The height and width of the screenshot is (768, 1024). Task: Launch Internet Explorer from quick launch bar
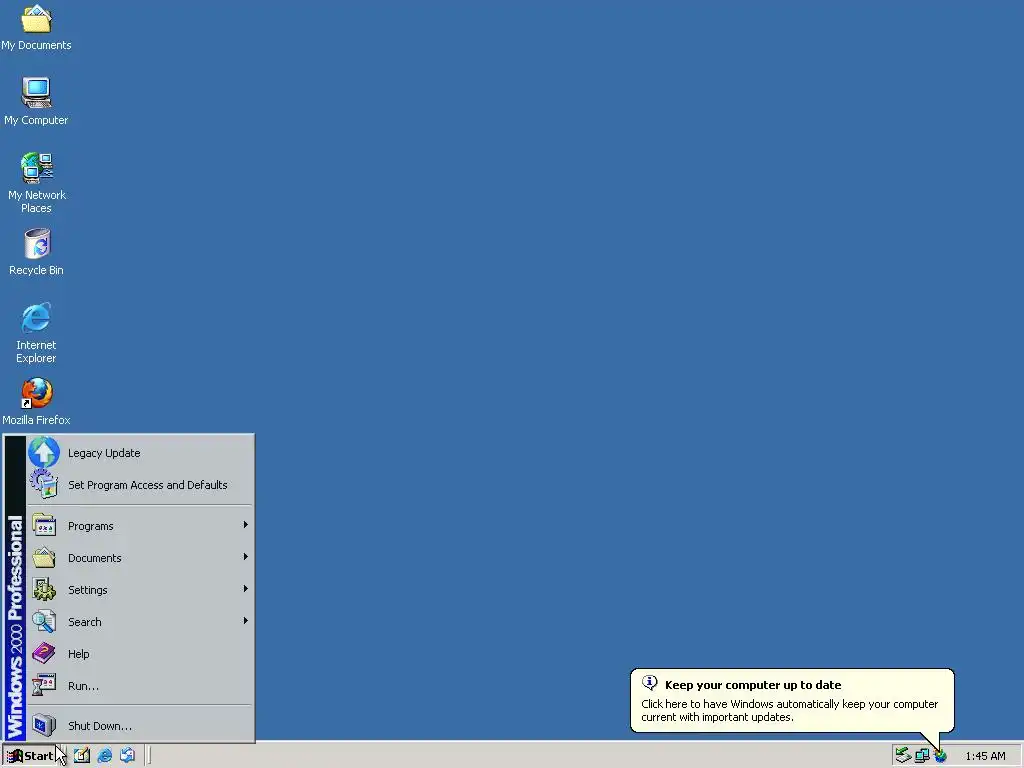[x=104, y=756]
